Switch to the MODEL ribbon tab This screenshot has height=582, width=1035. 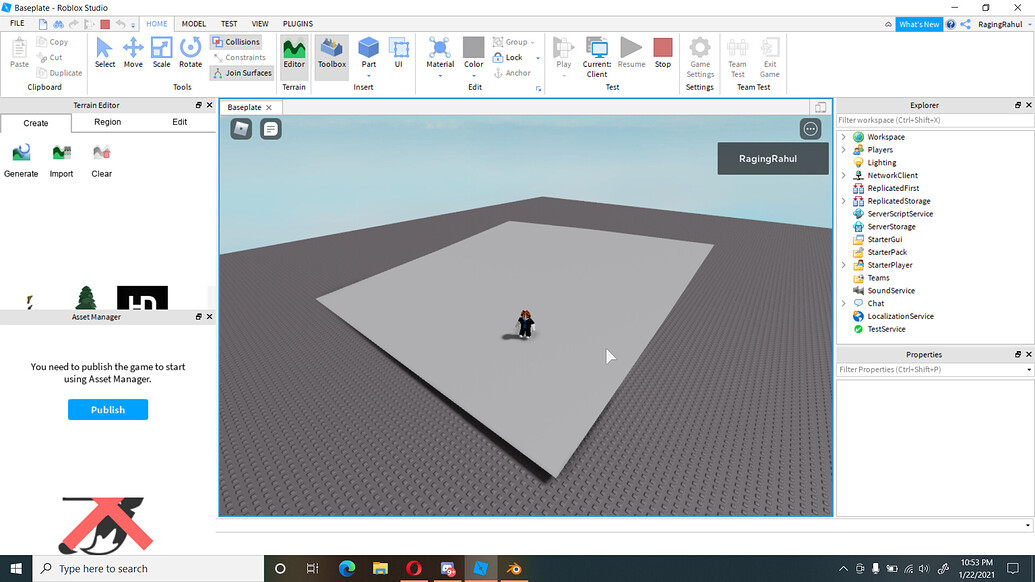click(193, 23)
